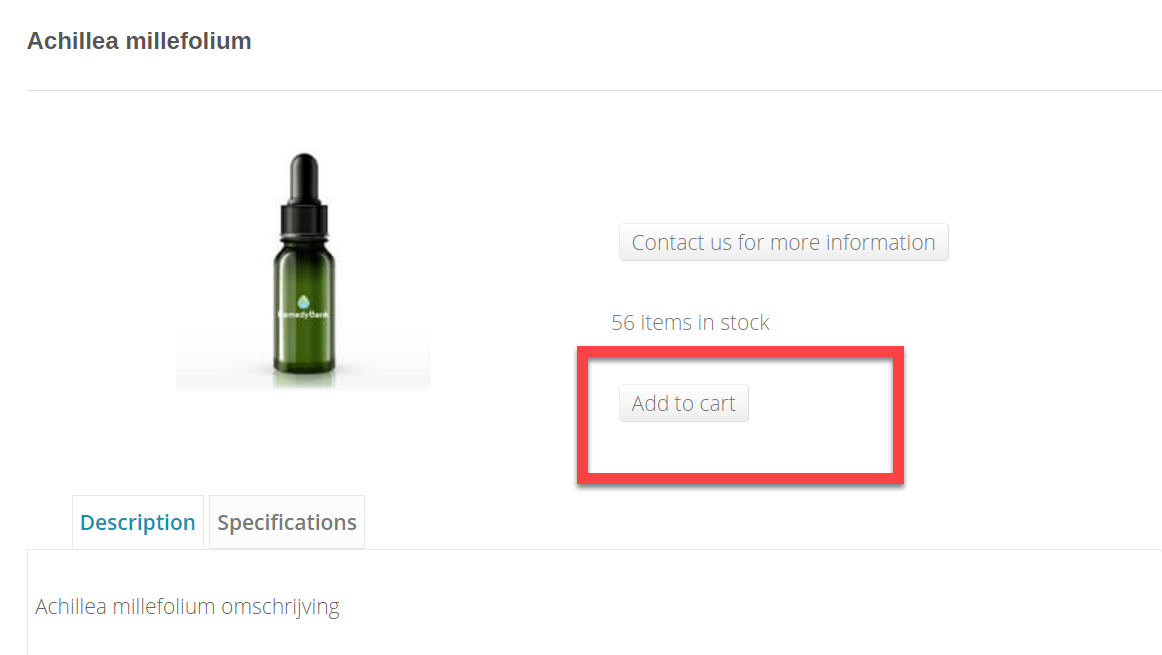Click the word stock in the availability text
Image resolution: width=1162 pixels, height=655 pixels.
coord(745,323)
